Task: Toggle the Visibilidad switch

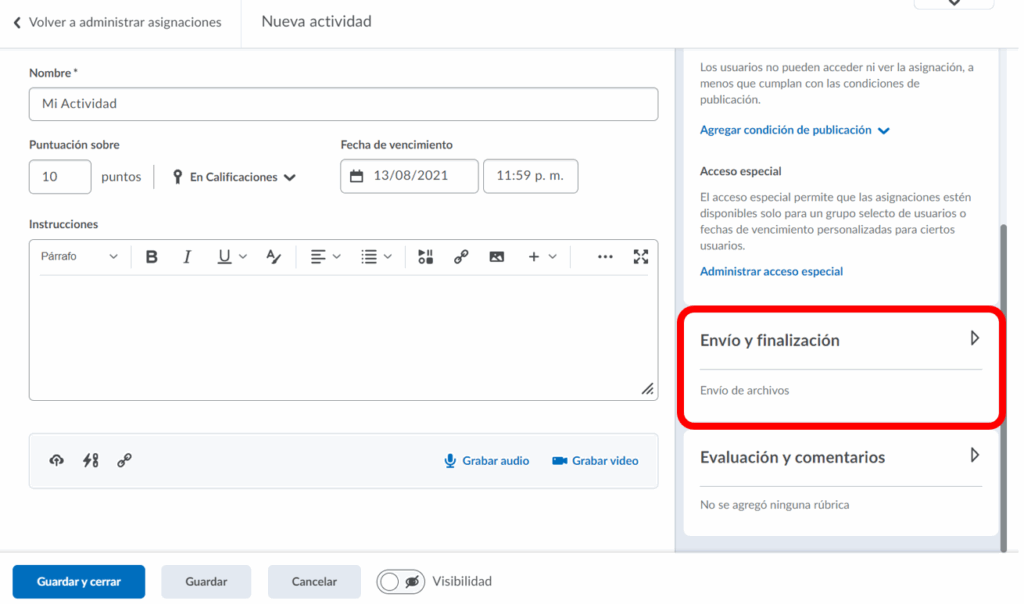Action: coord(401,581)
